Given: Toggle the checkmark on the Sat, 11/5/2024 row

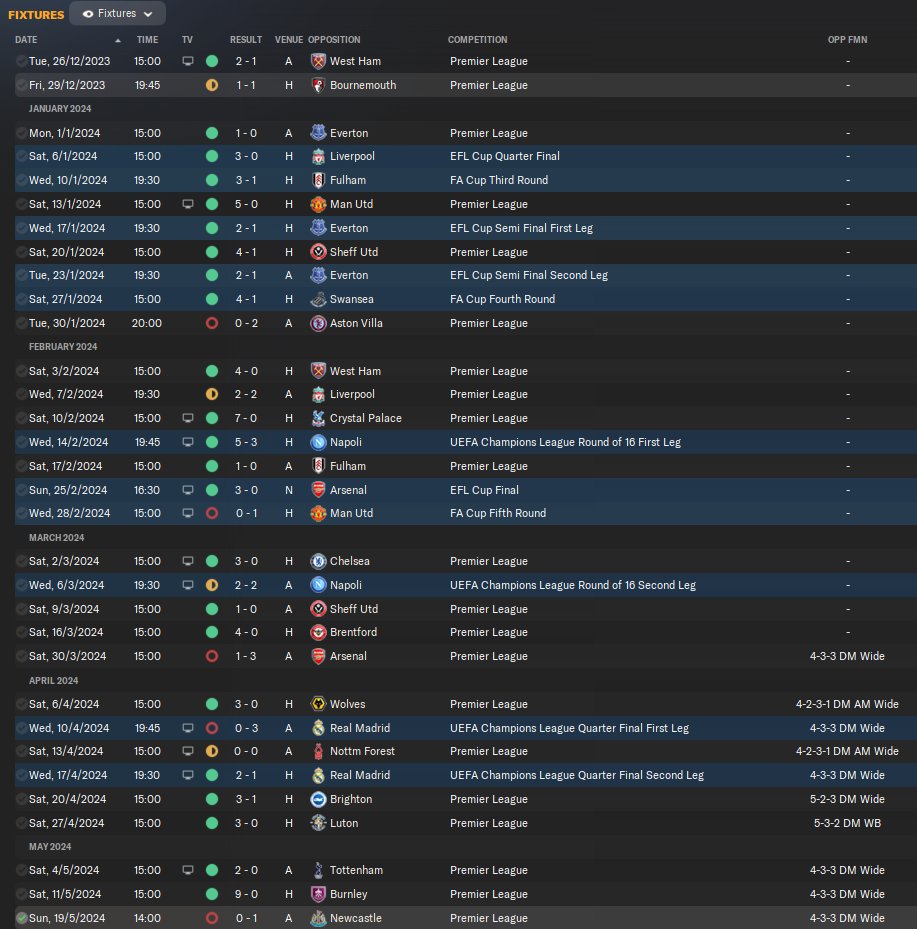Looking at the screenshot, I should tap(22, 894).
